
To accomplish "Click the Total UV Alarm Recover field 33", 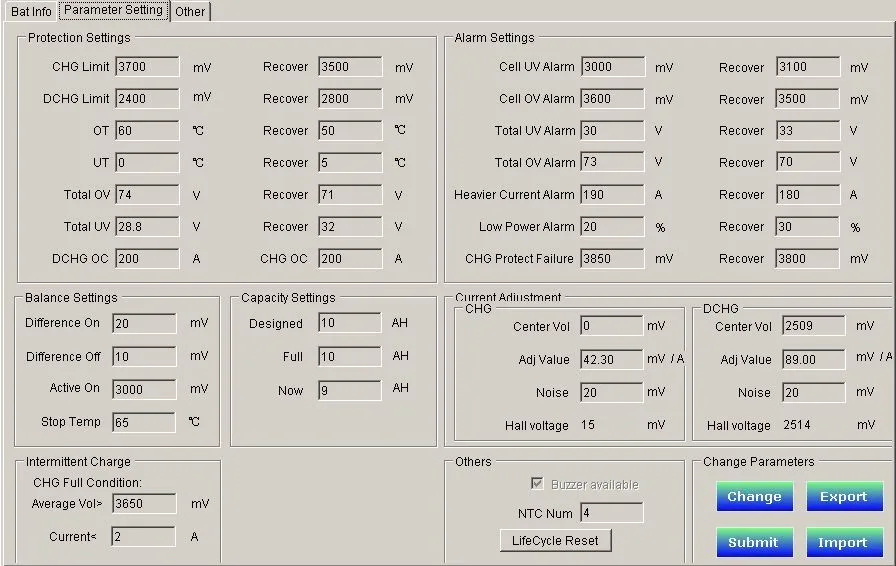I will (x=808, y=130).
